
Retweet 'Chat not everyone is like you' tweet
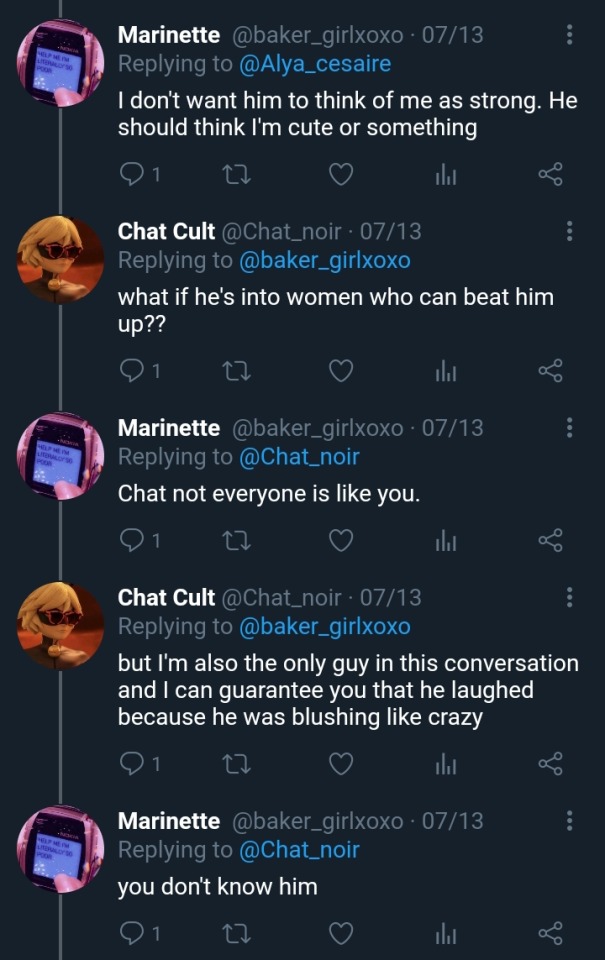pyautogui.click(x=231, y=541)
